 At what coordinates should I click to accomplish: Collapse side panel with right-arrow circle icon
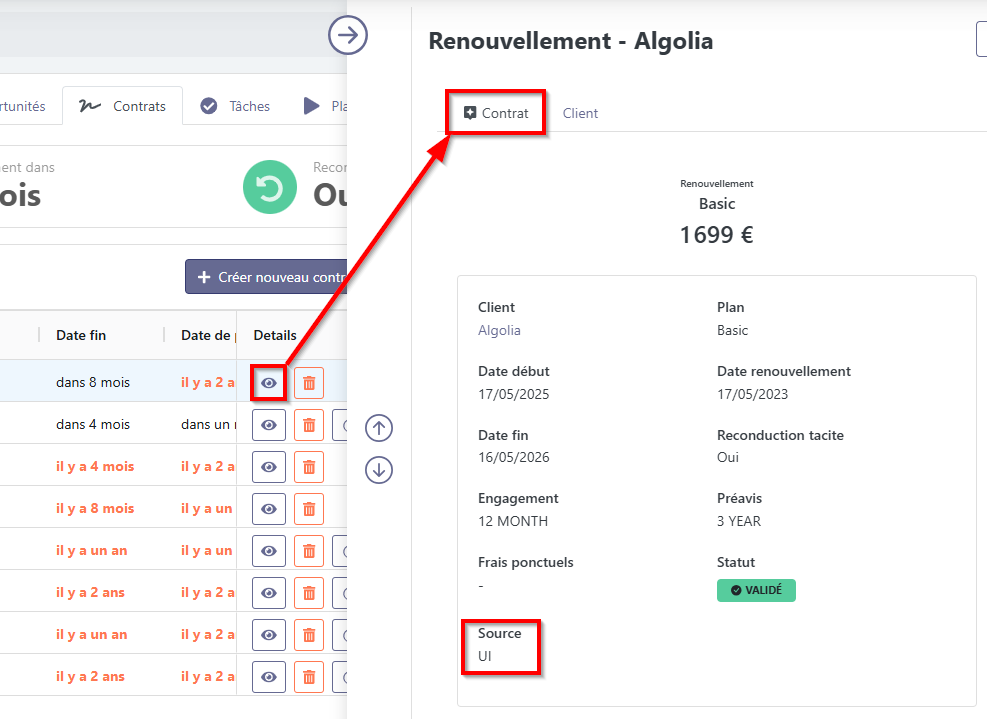(x=348, y=36)
